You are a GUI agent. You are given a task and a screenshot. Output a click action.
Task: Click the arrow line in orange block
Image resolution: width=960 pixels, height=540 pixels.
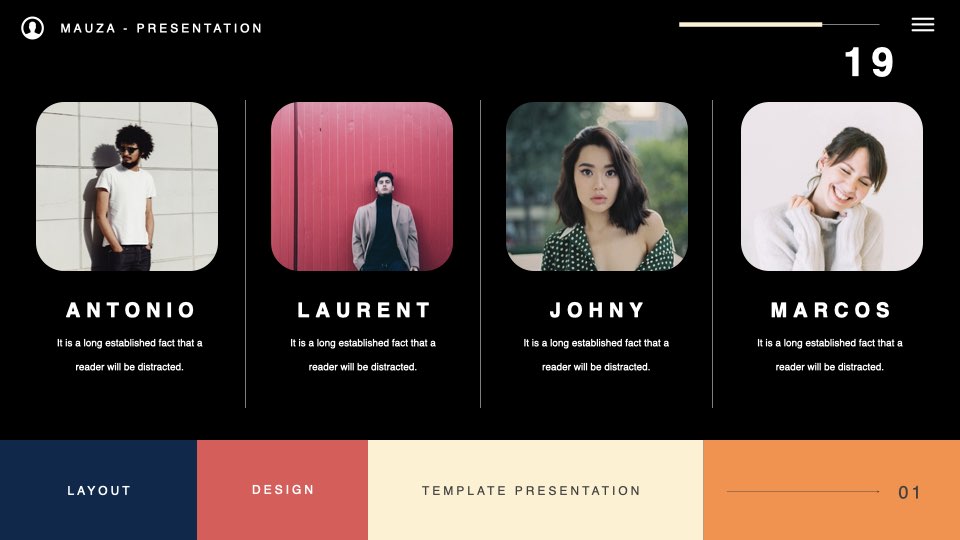803,491
